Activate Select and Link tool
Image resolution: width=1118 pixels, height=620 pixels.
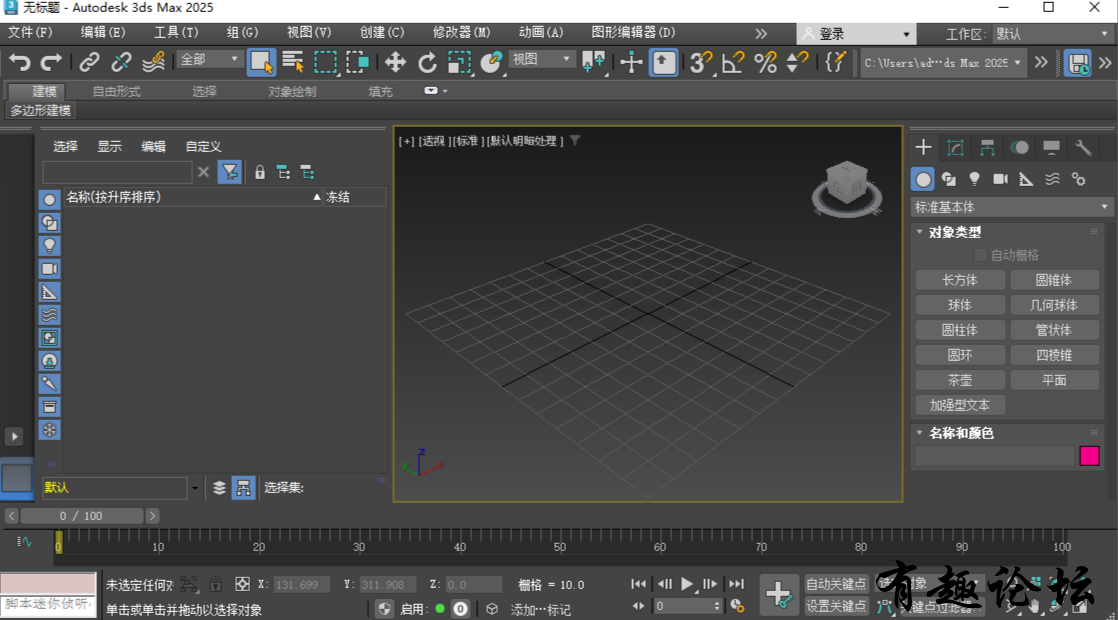pos(89,63)
